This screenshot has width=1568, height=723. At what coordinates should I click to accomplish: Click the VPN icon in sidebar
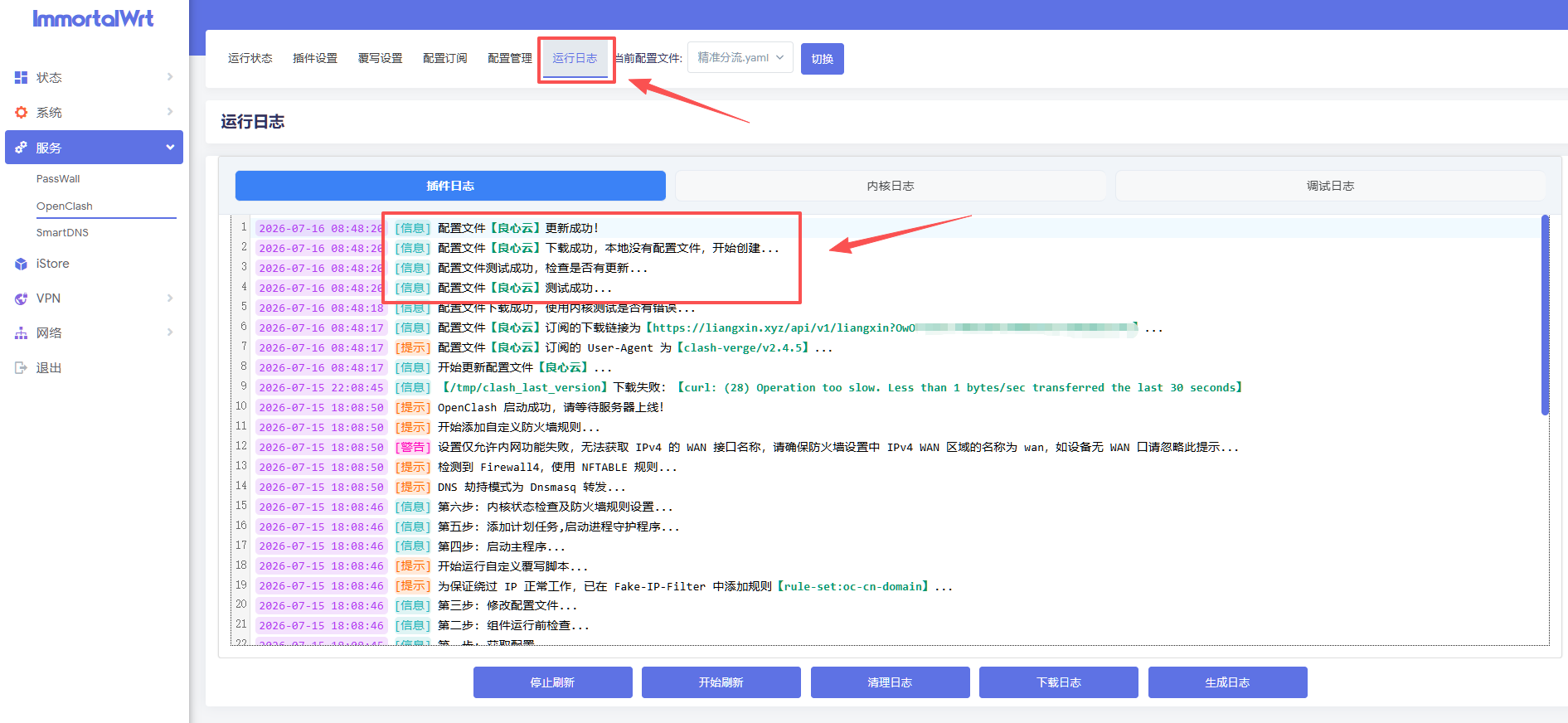click(x=22, y=298)
